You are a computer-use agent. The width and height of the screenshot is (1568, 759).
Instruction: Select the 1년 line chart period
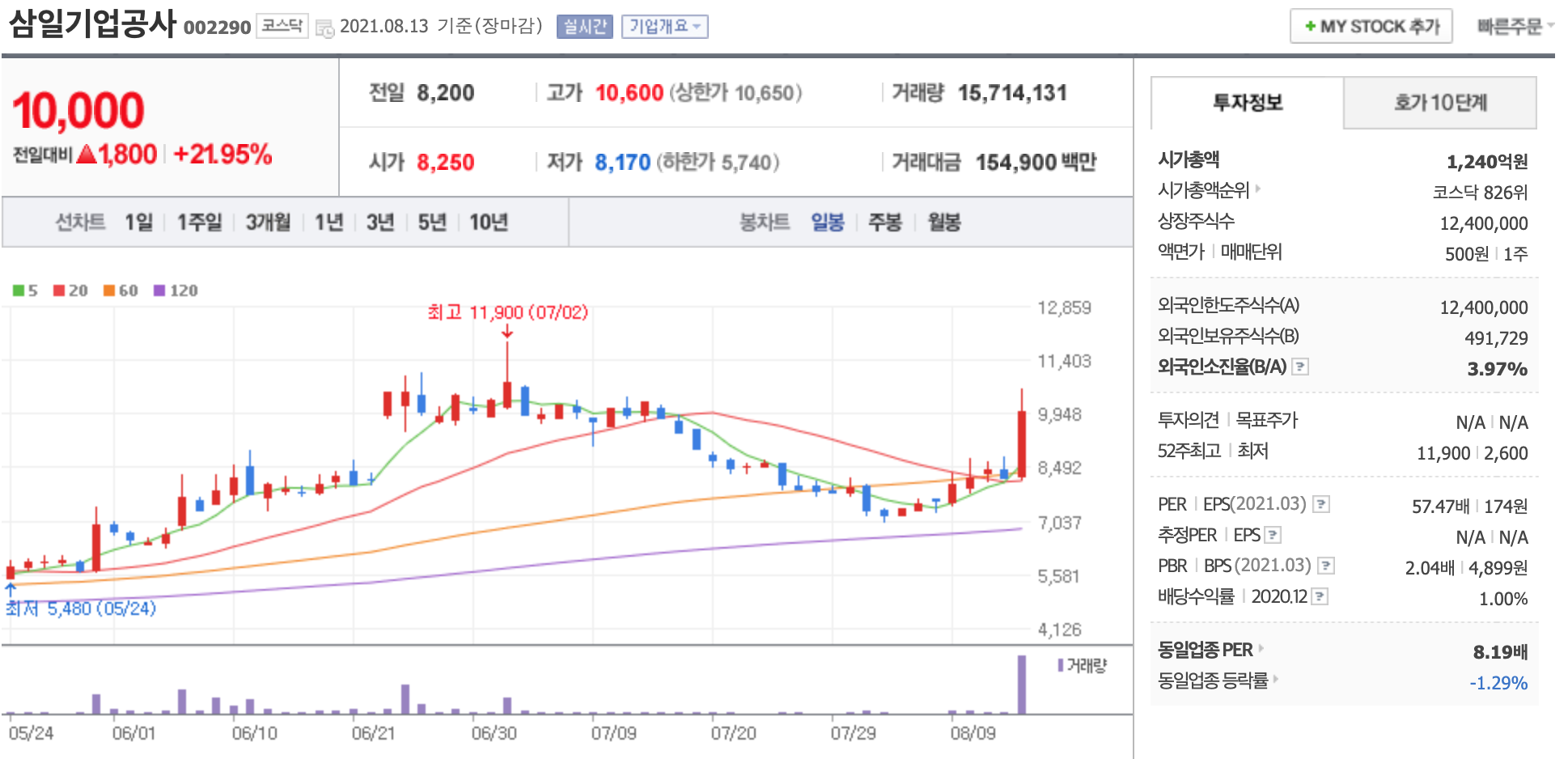point(328,222)
